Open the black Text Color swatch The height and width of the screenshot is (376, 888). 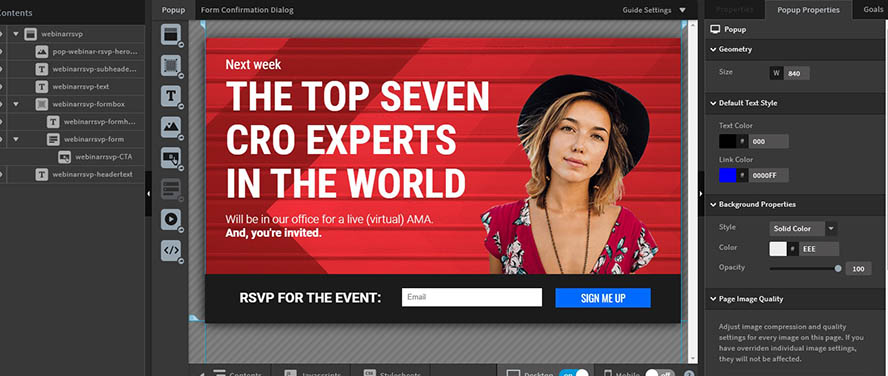pyautogui.click(x=728, y=142)
